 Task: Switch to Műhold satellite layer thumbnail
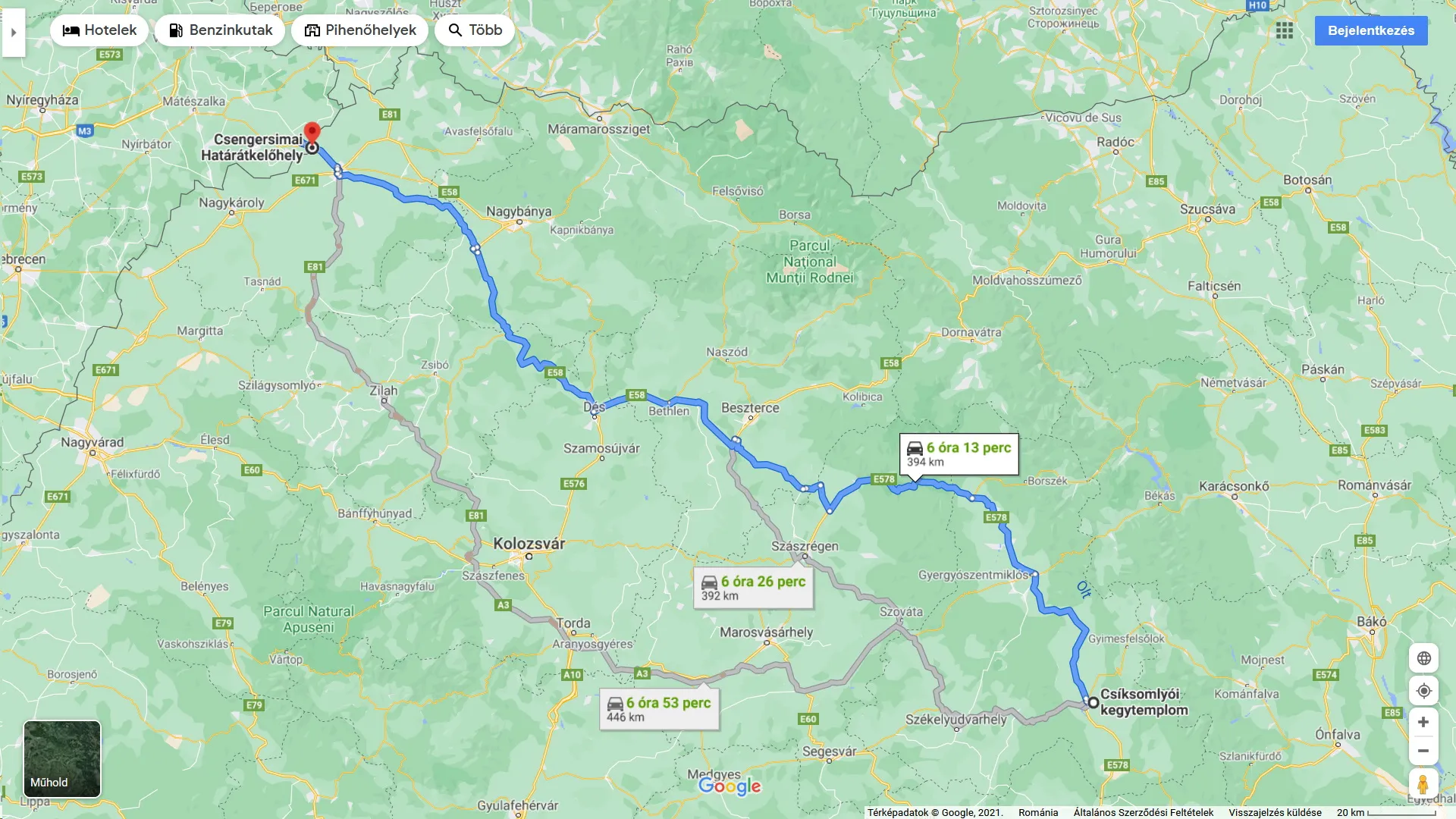click(62, 759)
